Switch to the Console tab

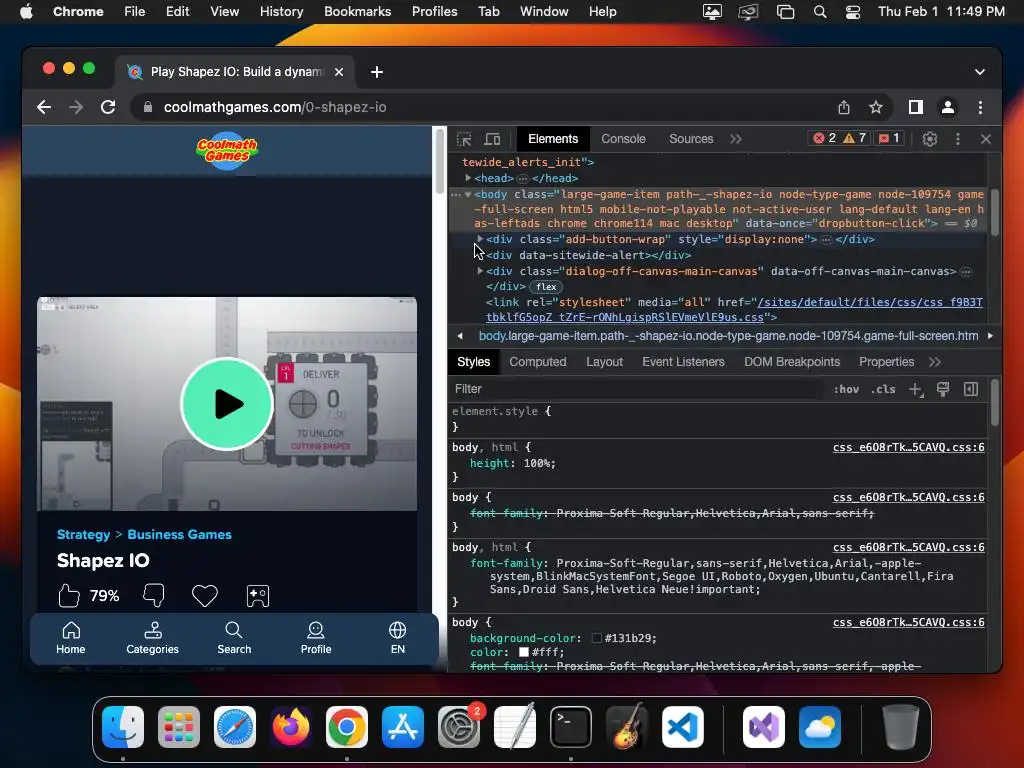(x=623, y=139)
